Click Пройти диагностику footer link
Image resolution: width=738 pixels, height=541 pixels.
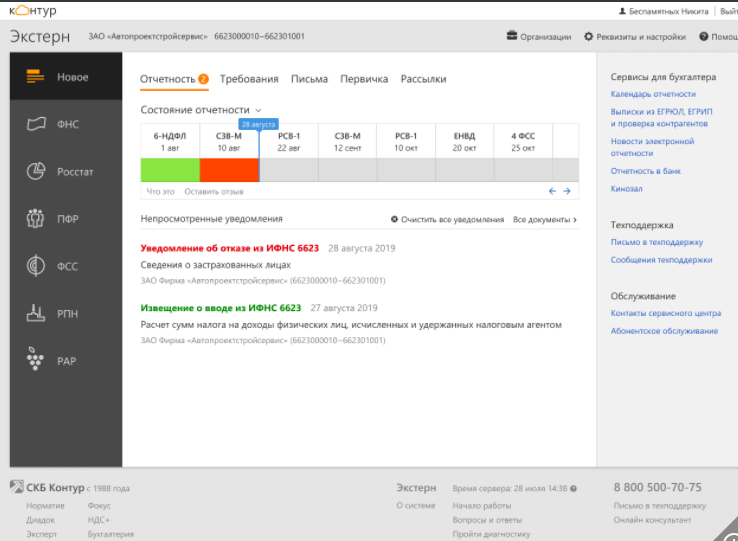tap(491, 534)
